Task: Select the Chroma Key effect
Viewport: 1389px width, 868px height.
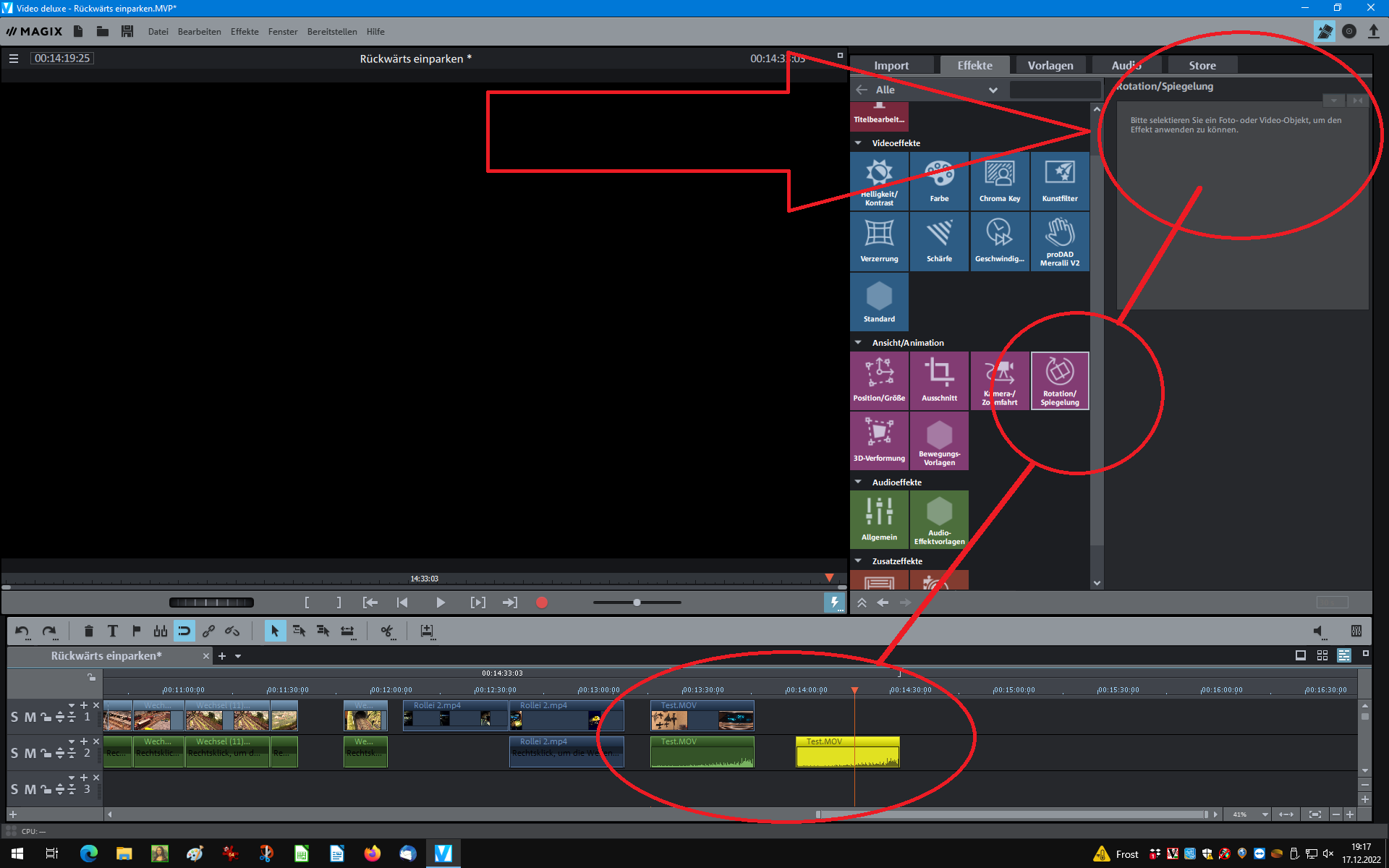Action: point(999,182)
